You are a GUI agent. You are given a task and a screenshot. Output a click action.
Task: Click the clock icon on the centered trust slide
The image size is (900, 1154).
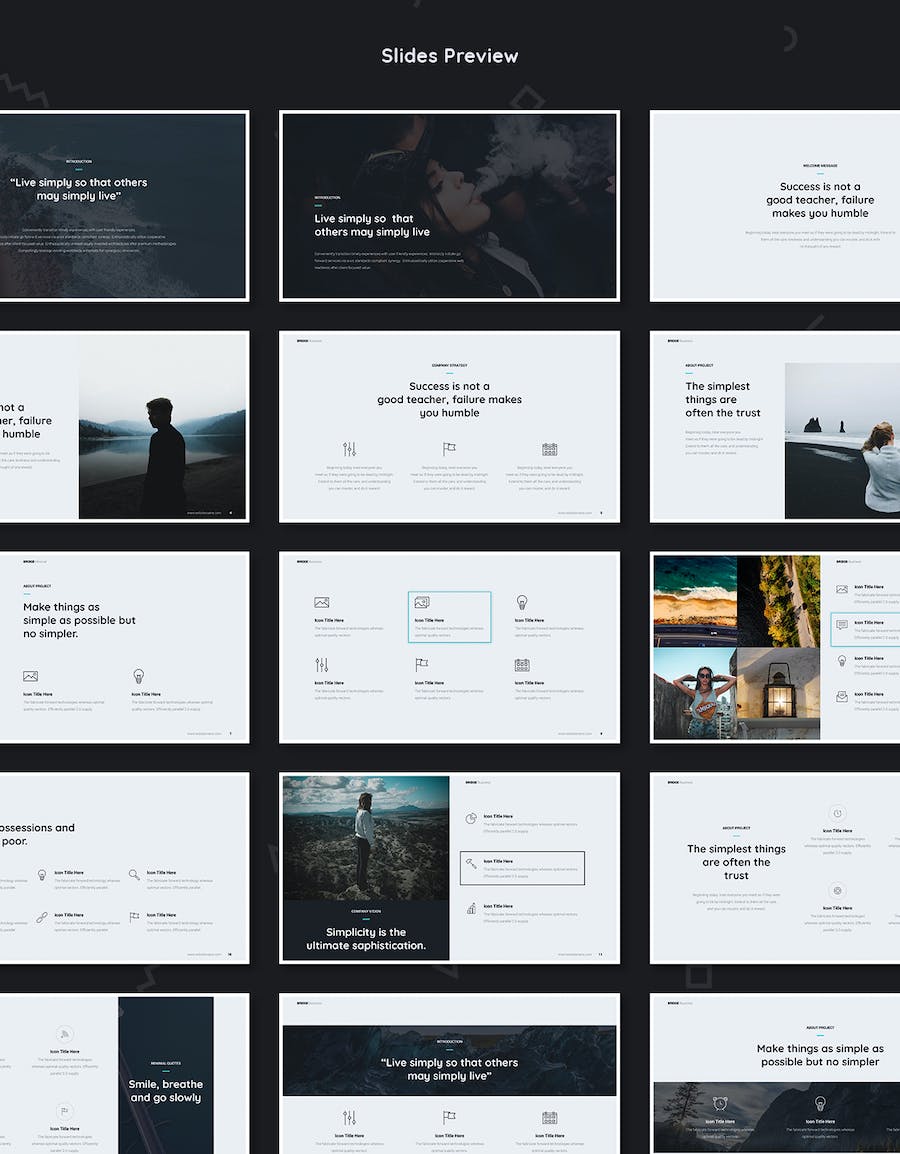pyautogui.click(x=838, y=814)
